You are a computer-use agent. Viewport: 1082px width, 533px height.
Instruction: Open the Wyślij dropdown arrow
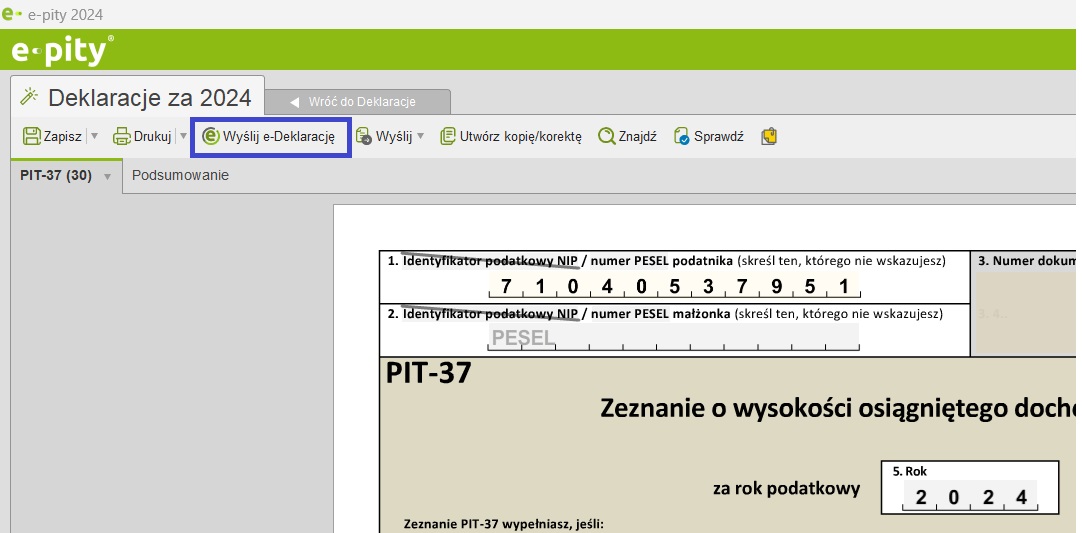(421, 137)
